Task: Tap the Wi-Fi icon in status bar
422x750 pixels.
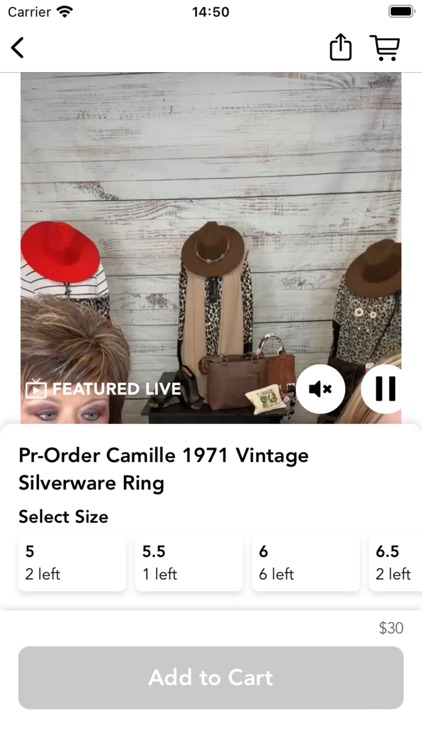Action: click(x=65, y=11)
